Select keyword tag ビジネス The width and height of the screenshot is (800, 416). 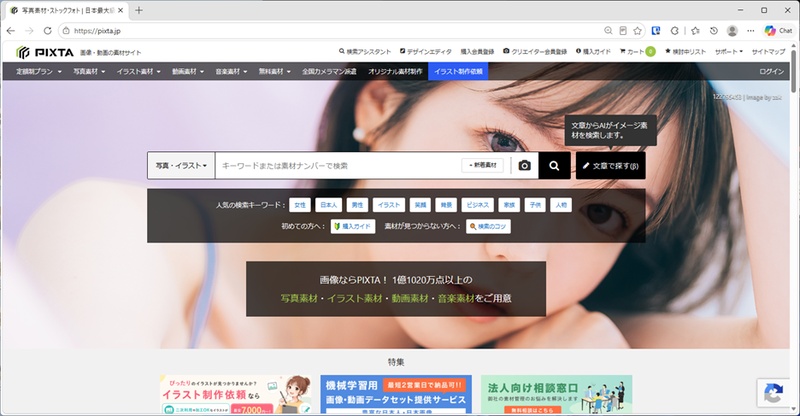coord(478,205)
